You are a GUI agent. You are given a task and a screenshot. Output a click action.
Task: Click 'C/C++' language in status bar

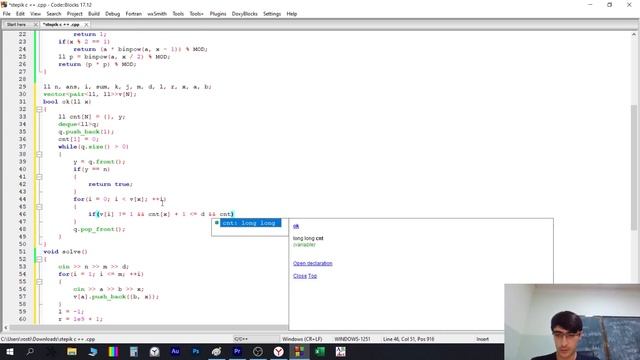pyautogui.click(x=241, y=339)
